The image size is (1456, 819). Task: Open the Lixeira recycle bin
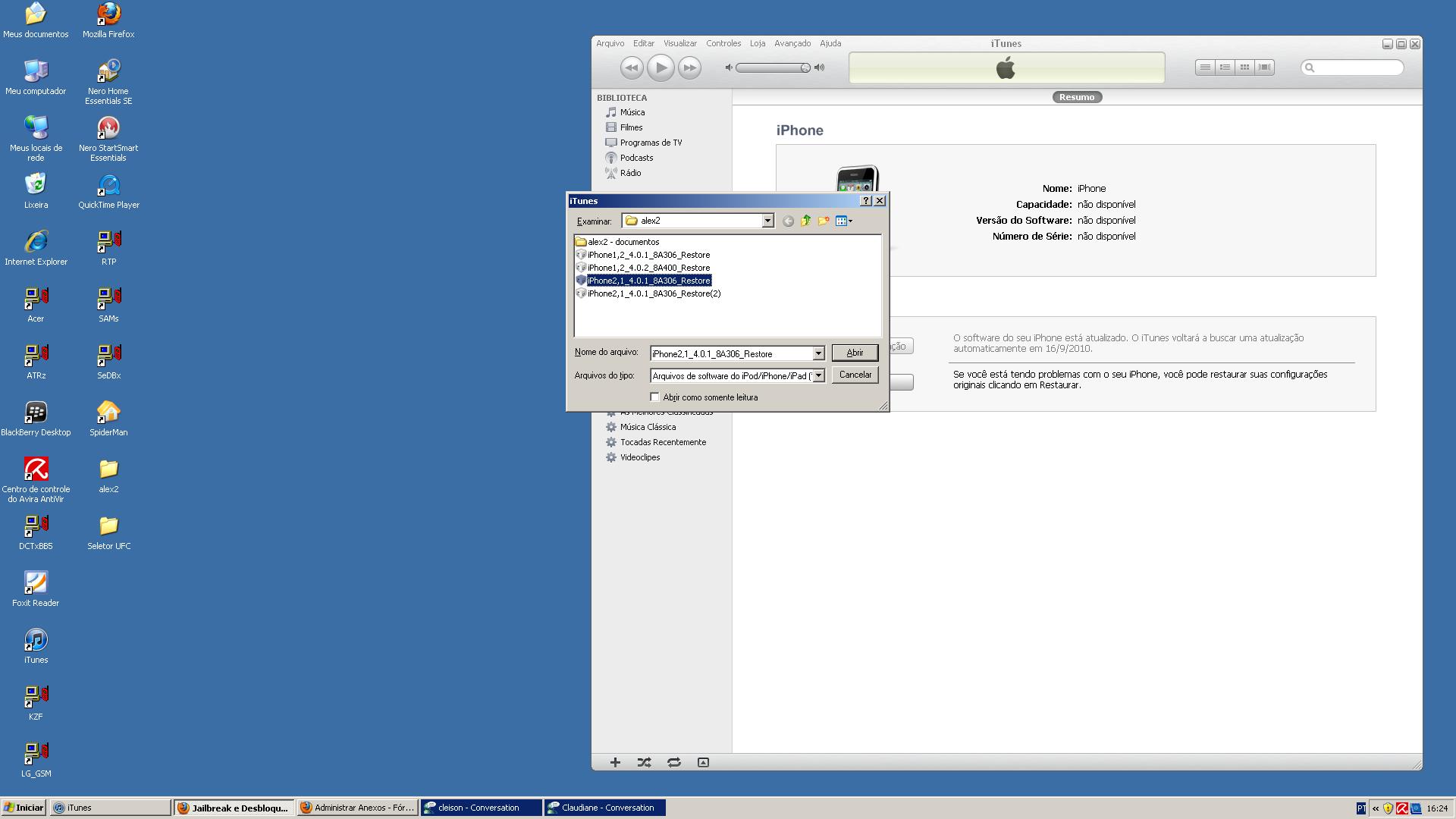(x=36, y=191)
